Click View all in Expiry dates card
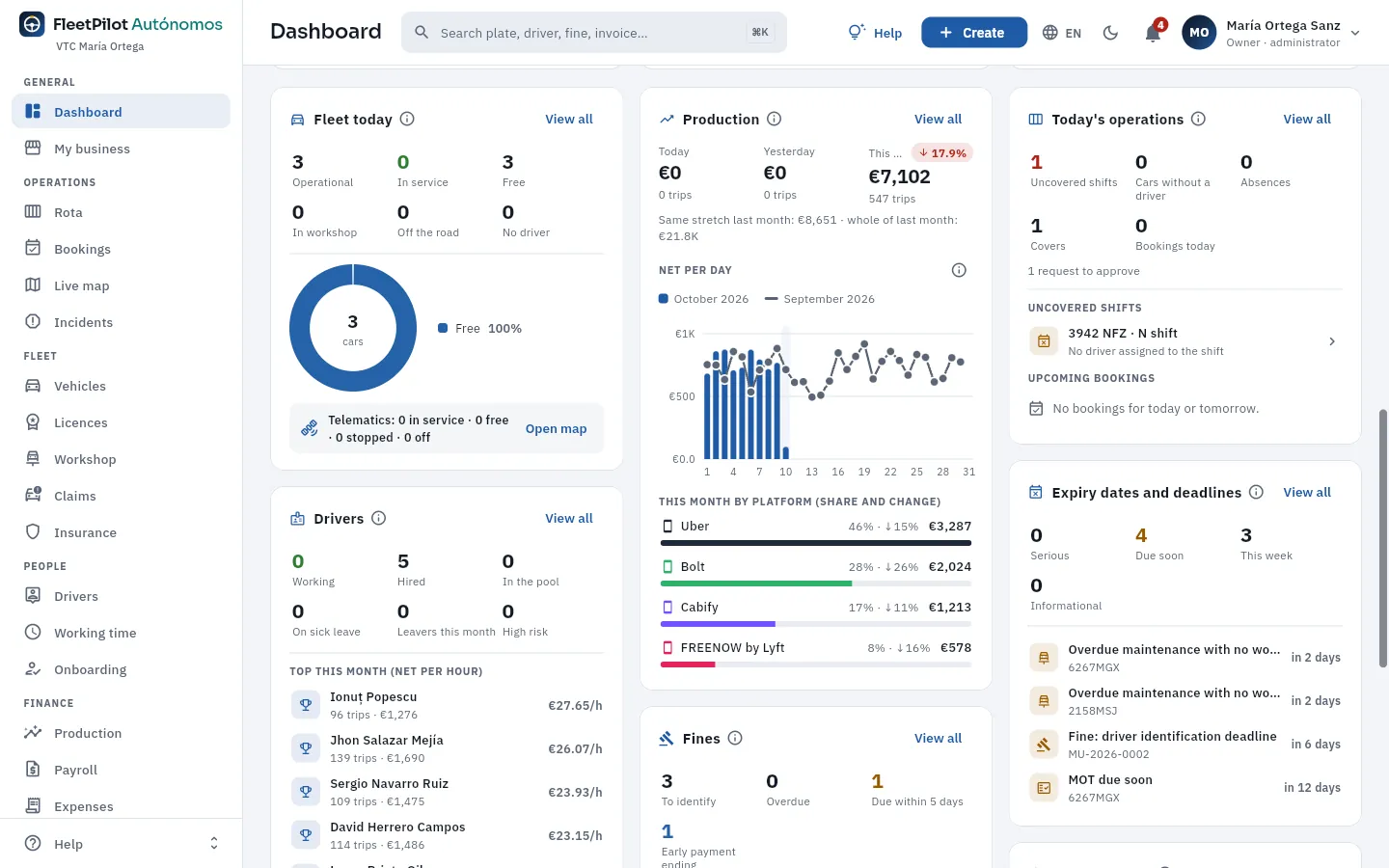This screenshot has height=868, width=1389. (x=1307, y=492)
